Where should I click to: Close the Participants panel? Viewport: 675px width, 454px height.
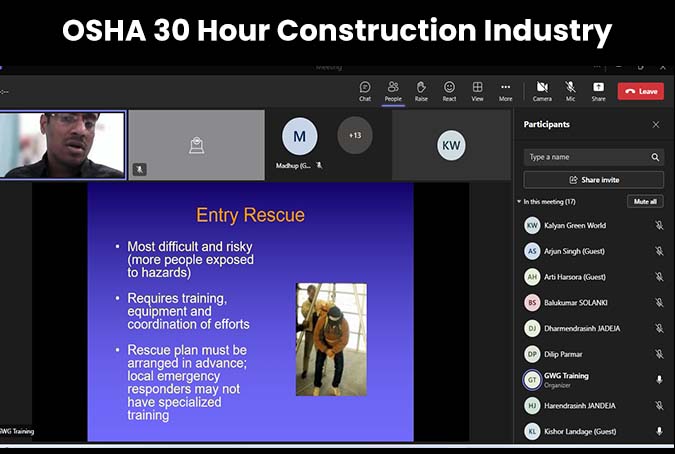click(656, 125)
